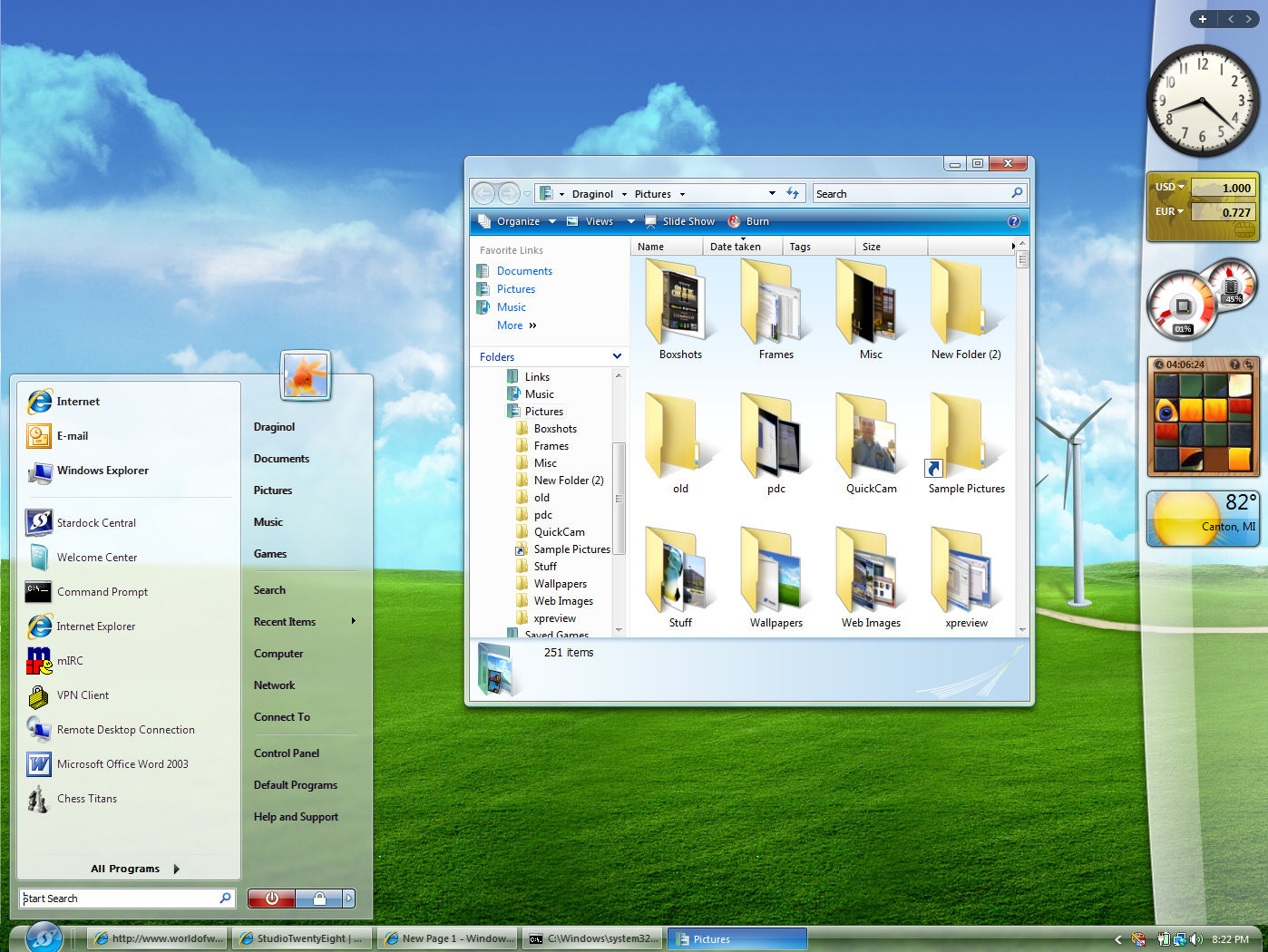
Task: Launch Windows Explorer from Start menu
Action: point(88,471)
